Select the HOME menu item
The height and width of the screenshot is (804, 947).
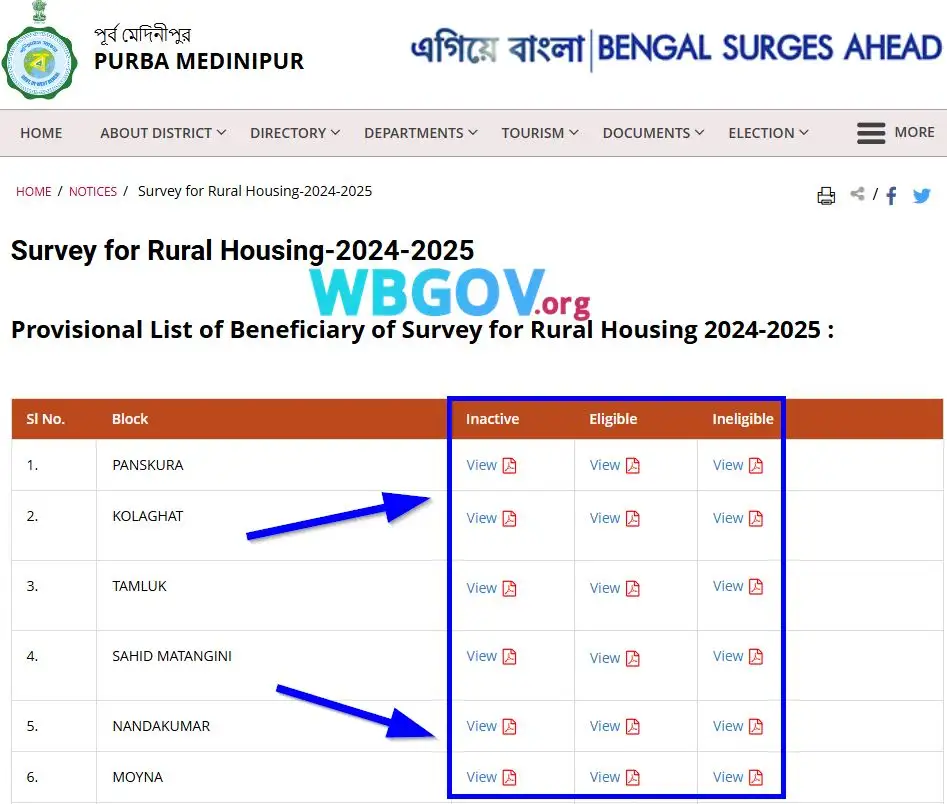40,132
